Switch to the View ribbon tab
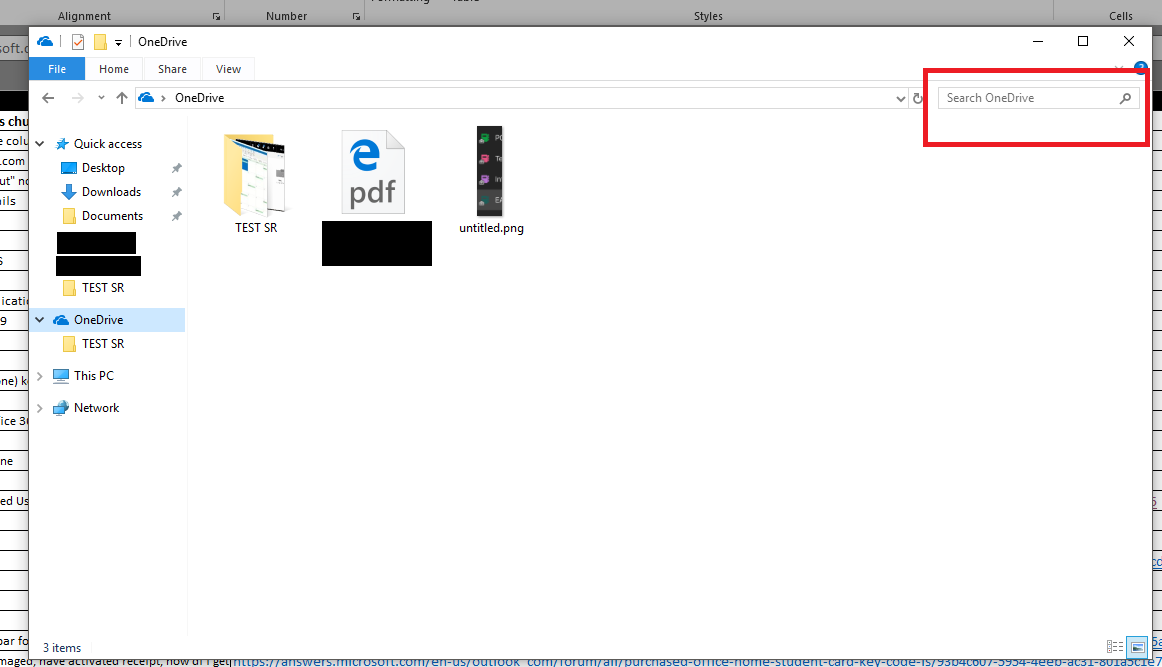Screen dimensions: 1162x667 tap(228, 69)
